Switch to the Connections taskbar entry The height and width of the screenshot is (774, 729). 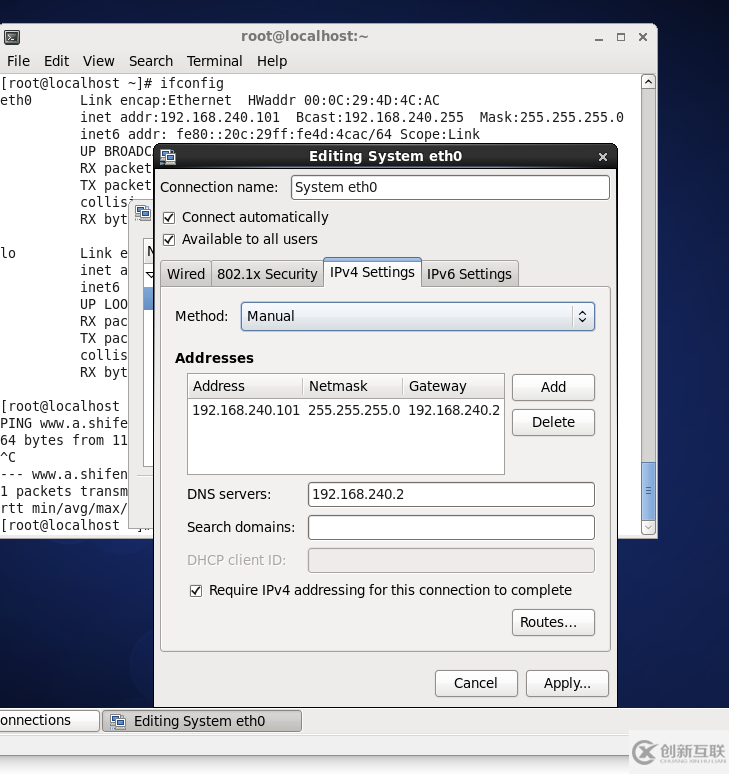click(x=48, y=721)
